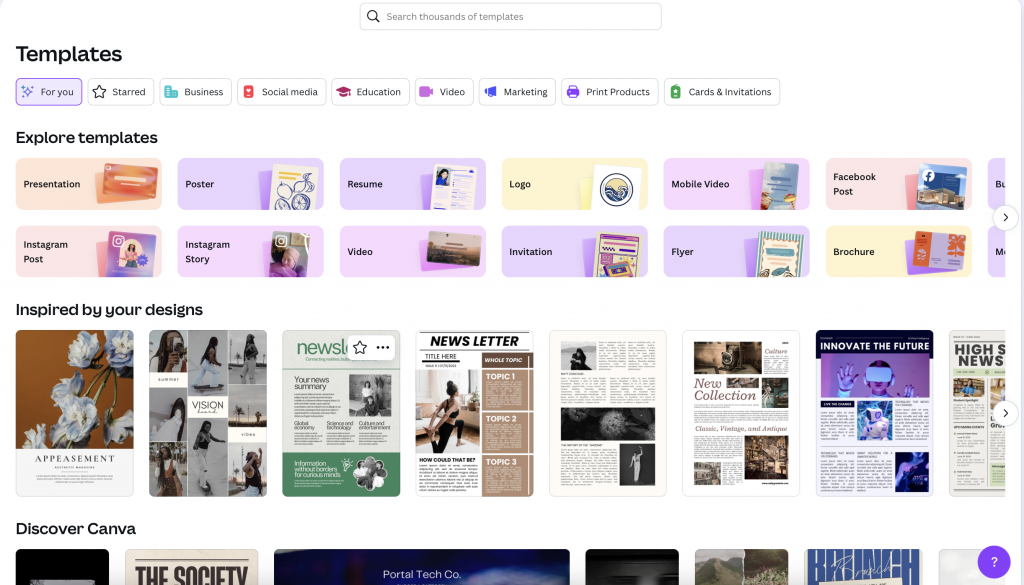The width and height of the screenshot is (1024, 585).
Task: Click the magnifying glass search icon
Action: pyautogui.click(x=373, y=16)
